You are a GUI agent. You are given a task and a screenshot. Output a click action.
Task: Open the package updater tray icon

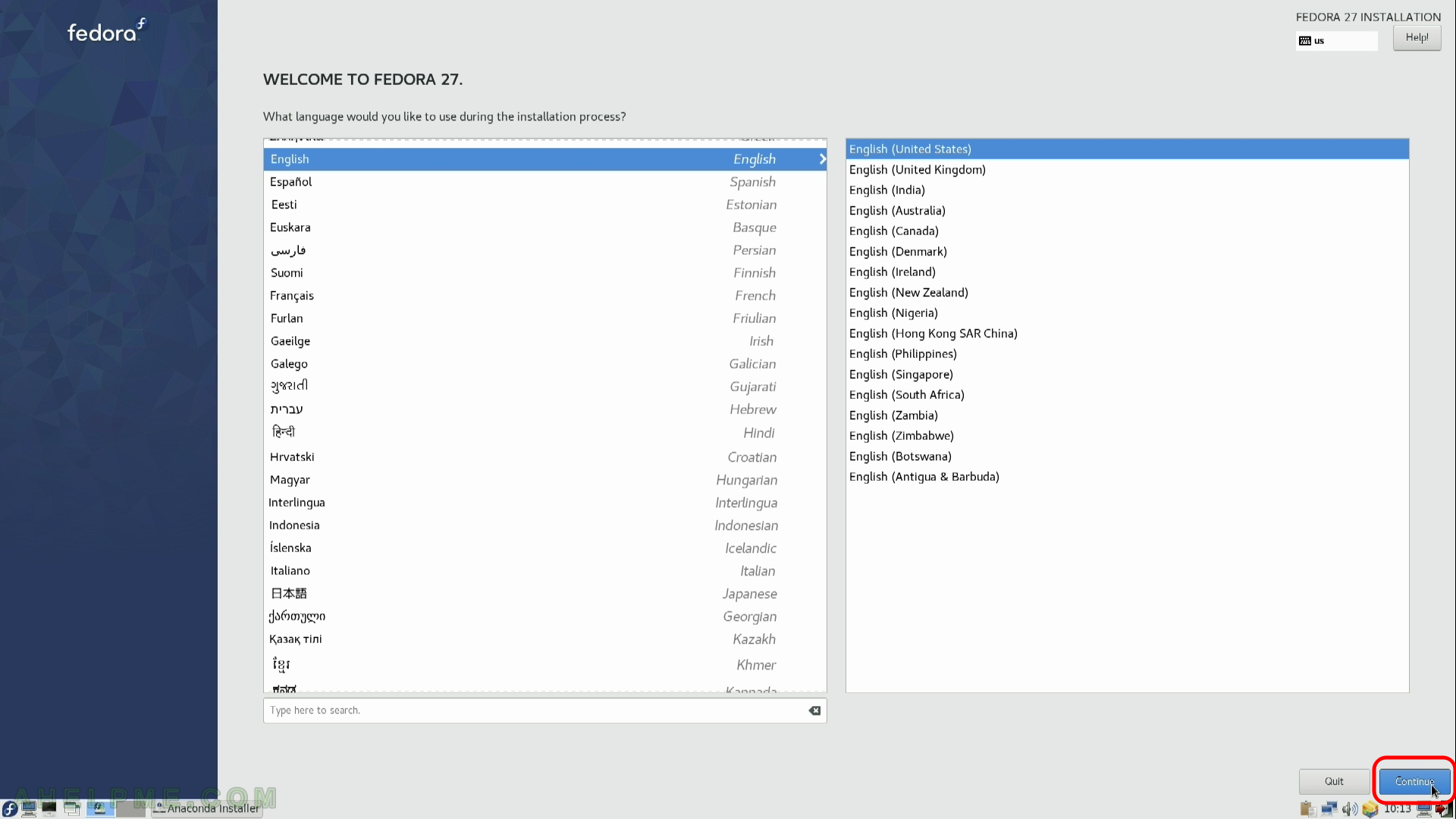(x=1370, y=809)
